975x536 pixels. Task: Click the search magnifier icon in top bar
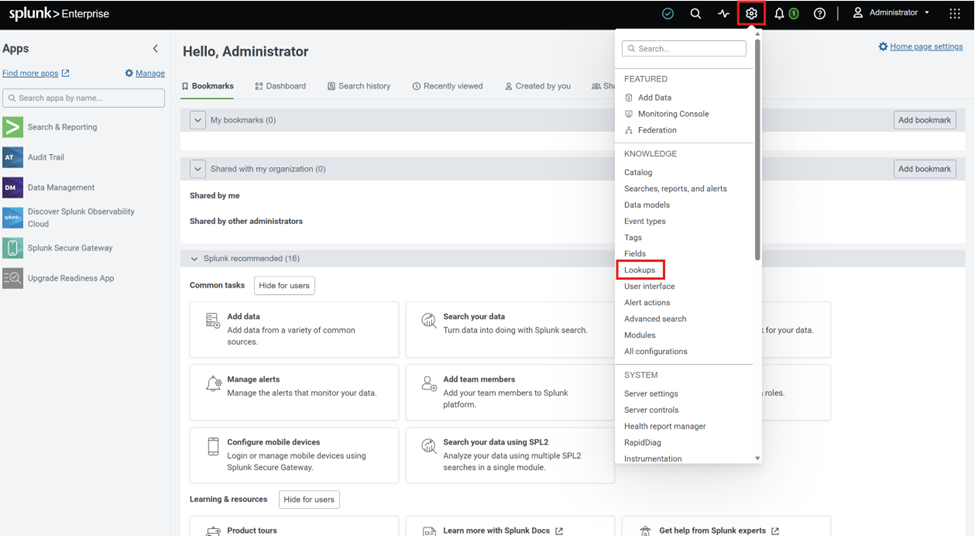pyautogui.click(x=695, y=13)
